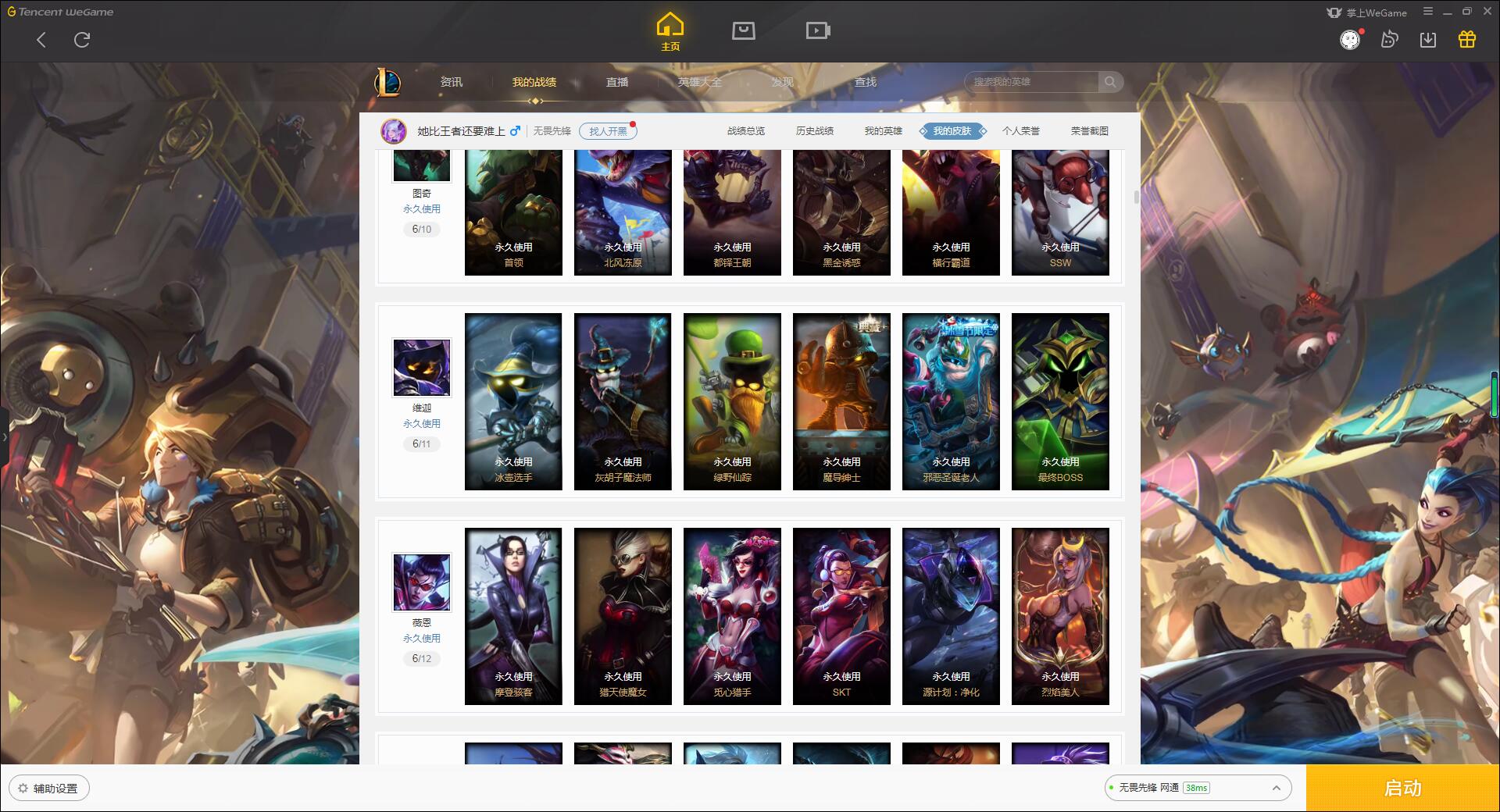Screen dimensions: 1500x812
Task: Click the skins list vertical scrollbar
Action: 1136,197
